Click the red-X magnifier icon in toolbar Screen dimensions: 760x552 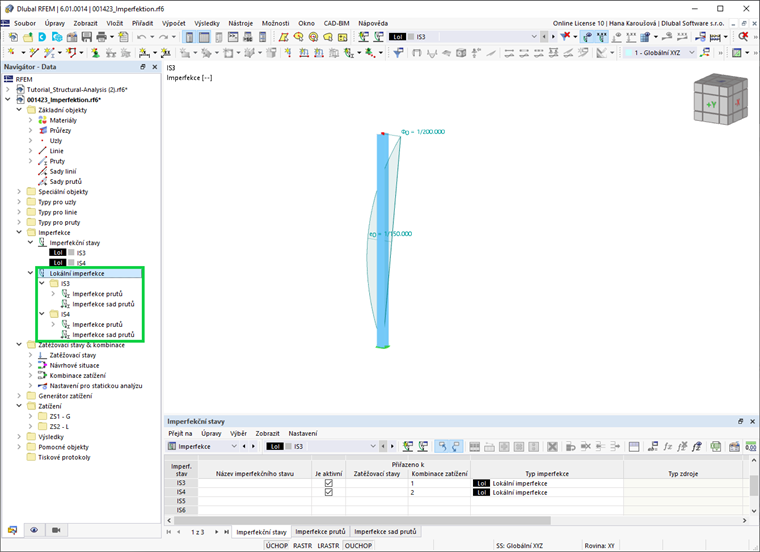(743, 36)
